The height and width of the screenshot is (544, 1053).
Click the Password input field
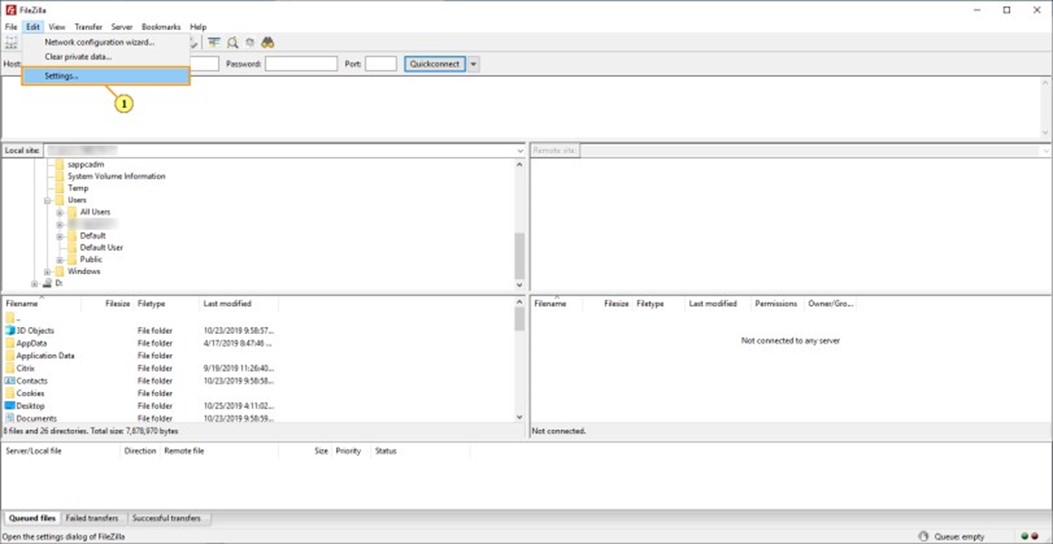(x=301, y=64)
